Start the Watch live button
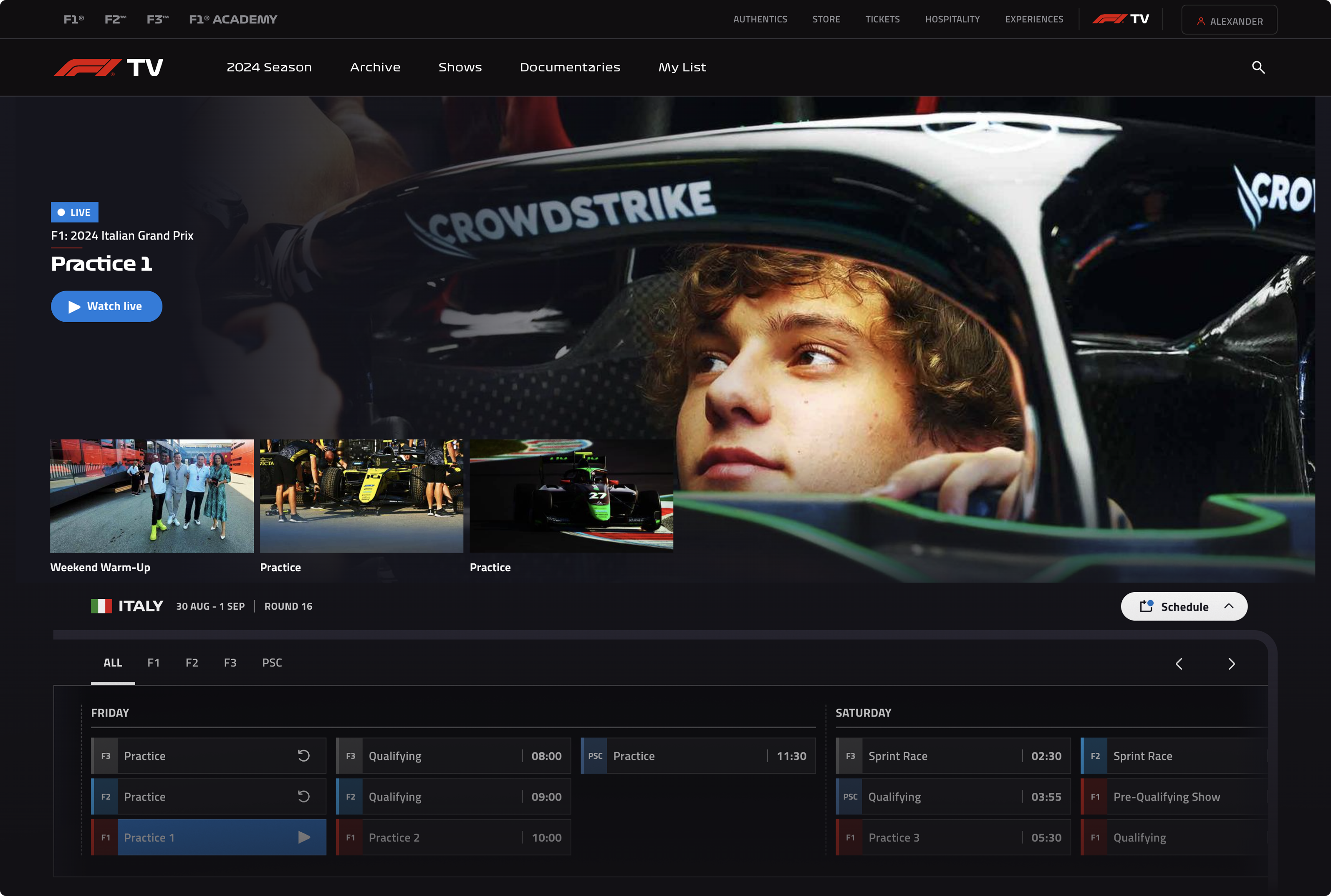 (x=106, y=306)
